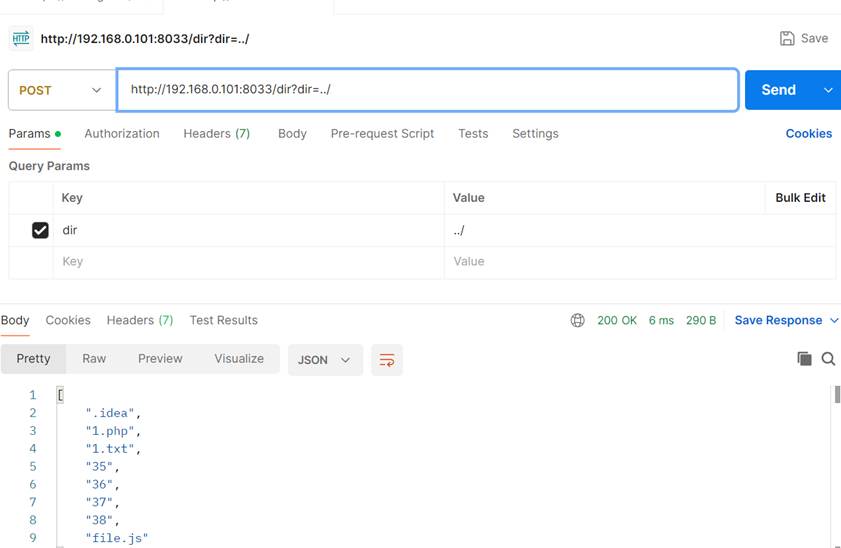Open the JSON format dropdown
The height and width of the screenshot is (548, 841).
[325, 360]
